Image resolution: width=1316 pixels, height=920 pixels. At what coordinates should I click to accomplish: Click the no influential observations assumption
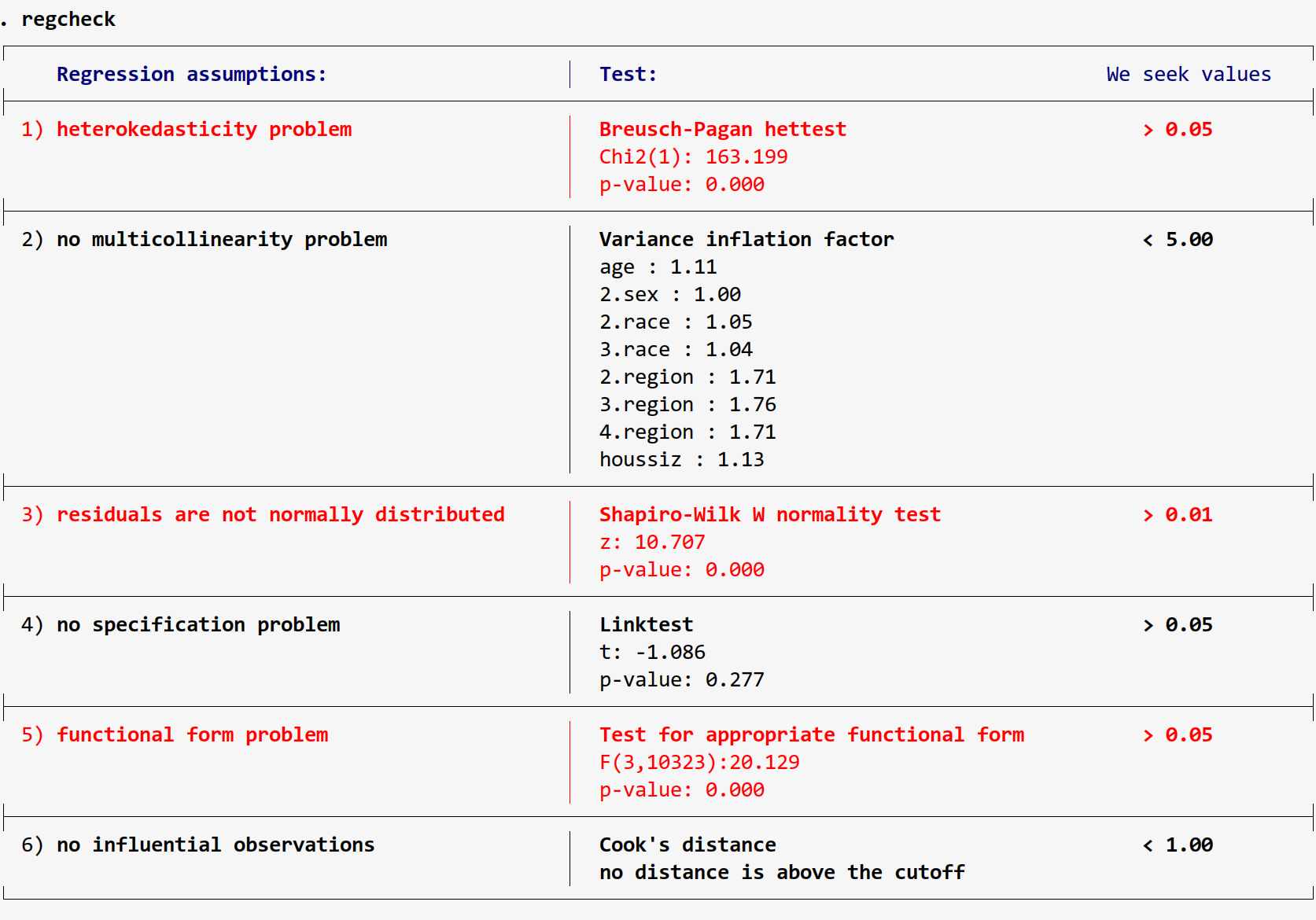(215, 845)
